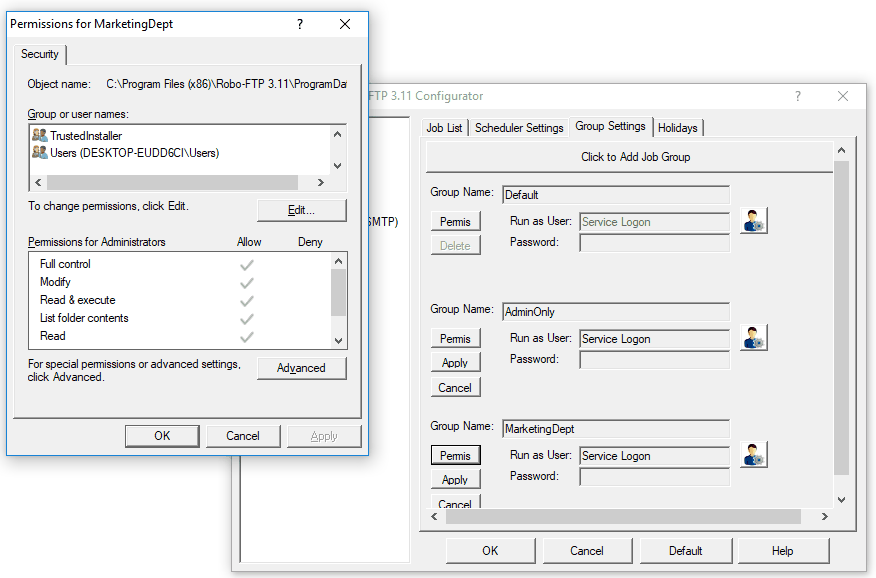Click right arrow of group names horizontal scrollbar
The image size is (876, 578).
[321, 183]
